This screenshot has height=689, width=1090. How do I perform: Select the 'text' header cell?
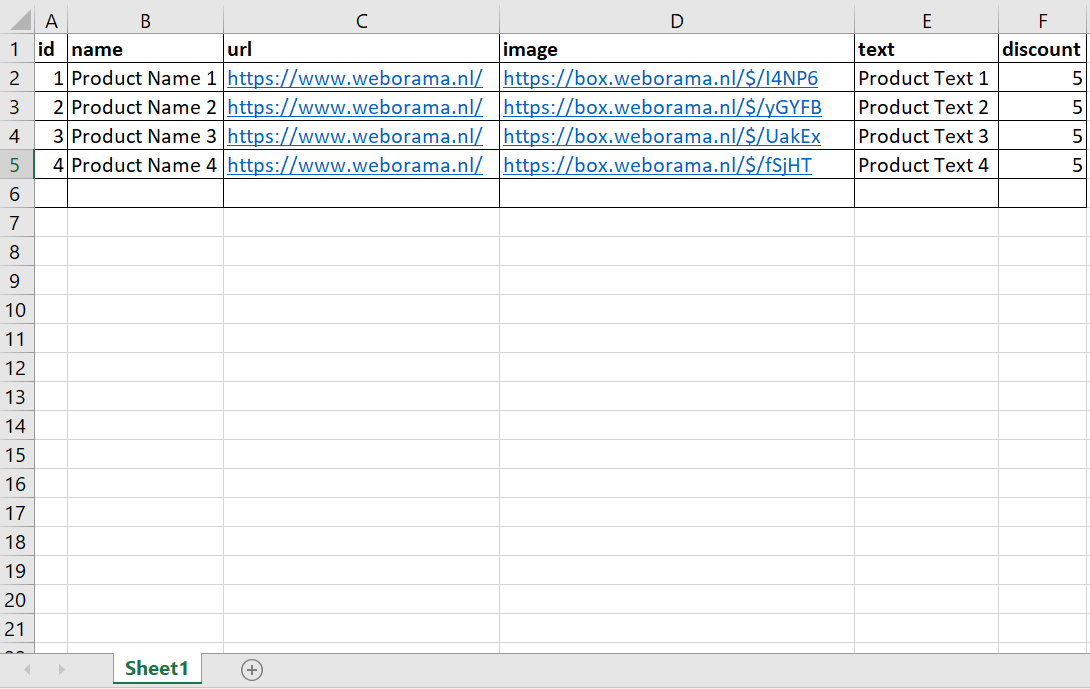[x=927, y=49]
